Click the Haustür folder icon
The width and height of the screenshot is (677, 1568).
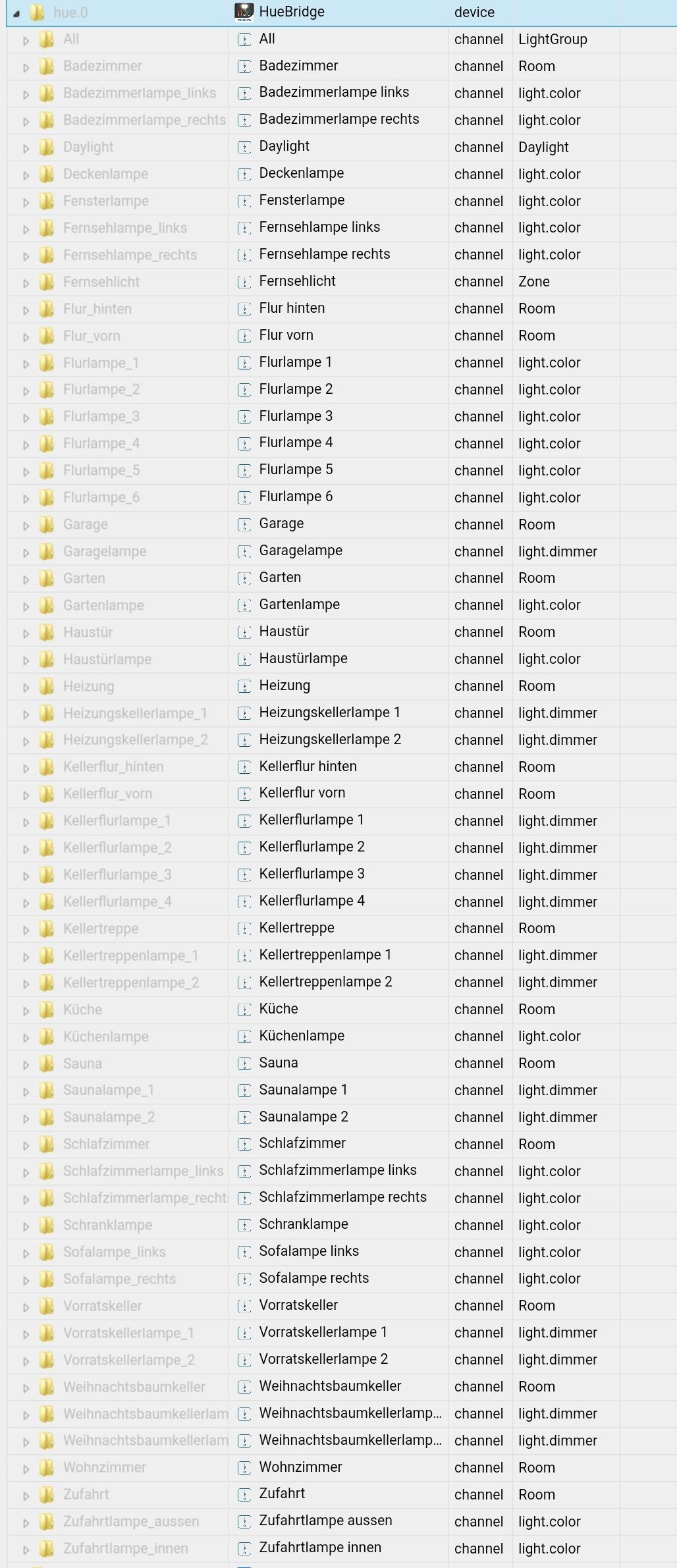pyautogui.click(x=46, y=632)
